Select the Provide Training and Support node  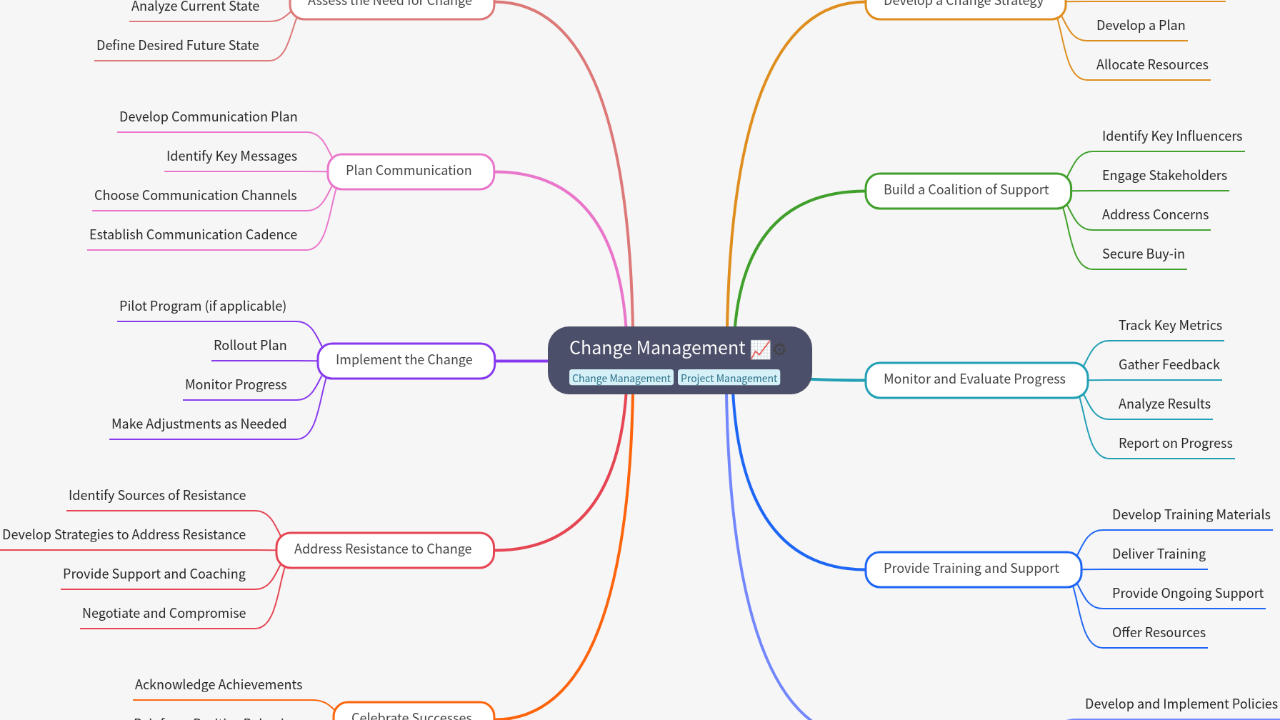(x=971, y=568)
